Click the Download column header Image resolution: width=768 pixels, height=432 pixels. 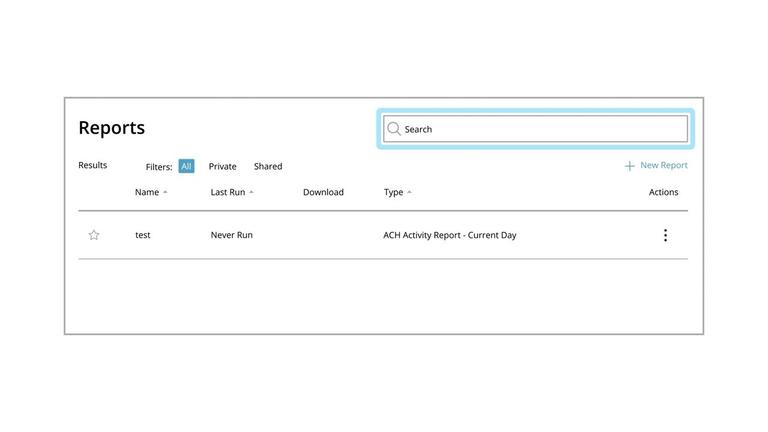coord(323,192)
